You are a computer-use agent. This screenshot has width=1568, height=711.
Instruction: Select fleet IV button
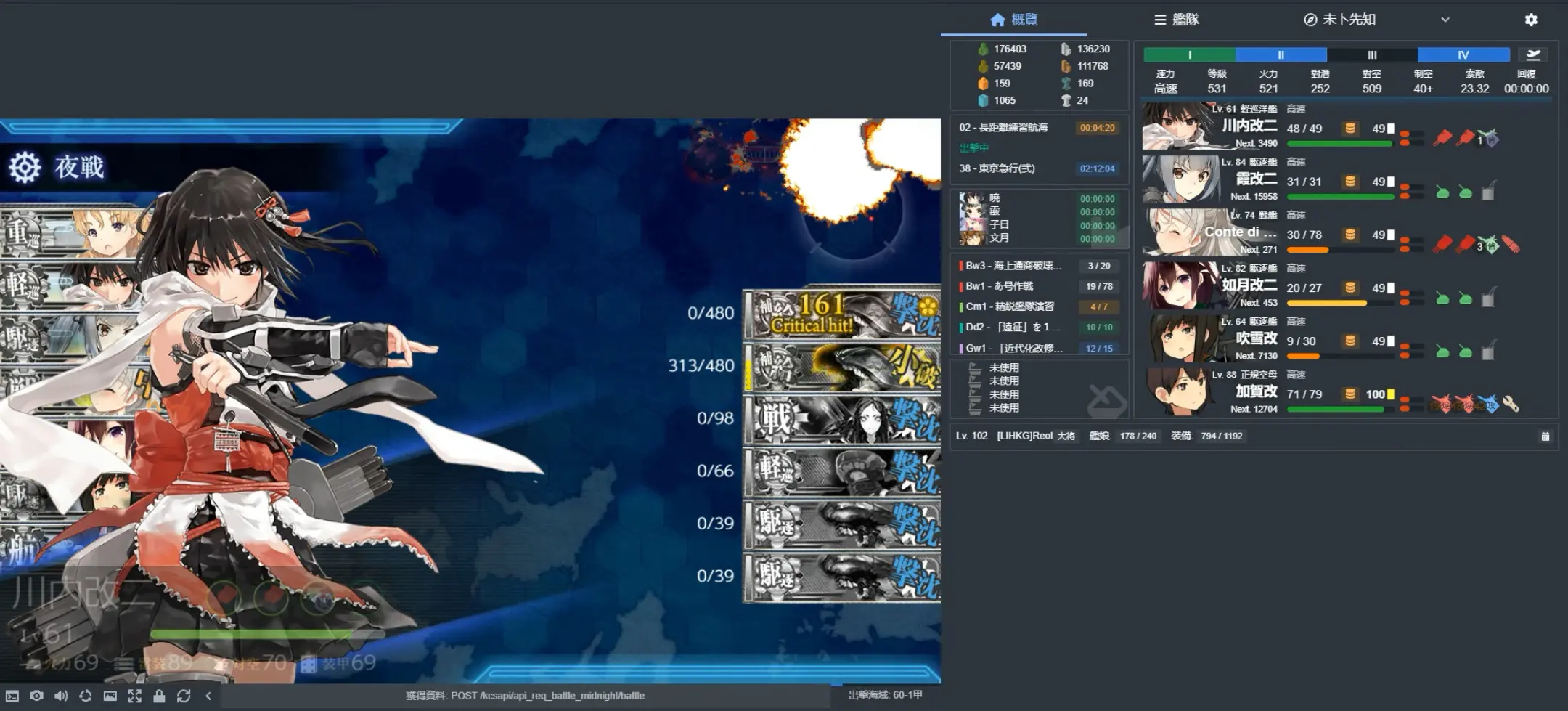[1463, 54]
